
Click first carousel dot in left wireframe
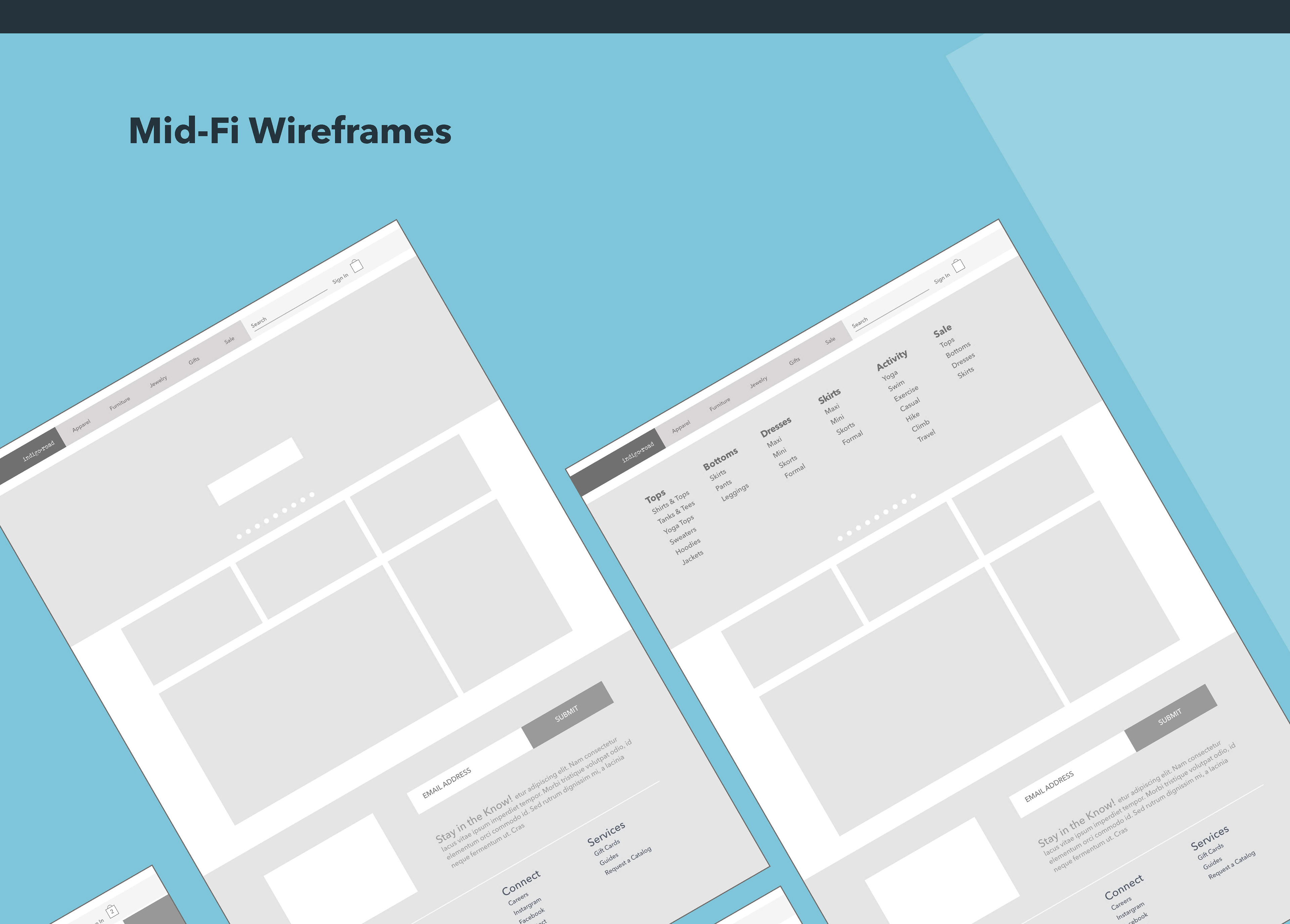coord(240,536)
